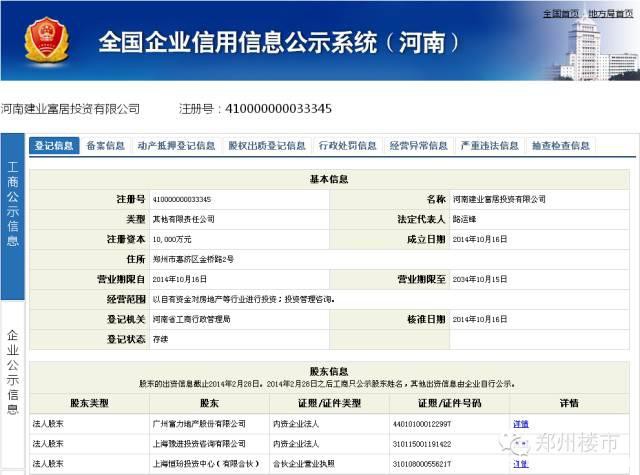Open the 地方局首页 link
The image size is (640, 475).
click(x=611, y=13)
